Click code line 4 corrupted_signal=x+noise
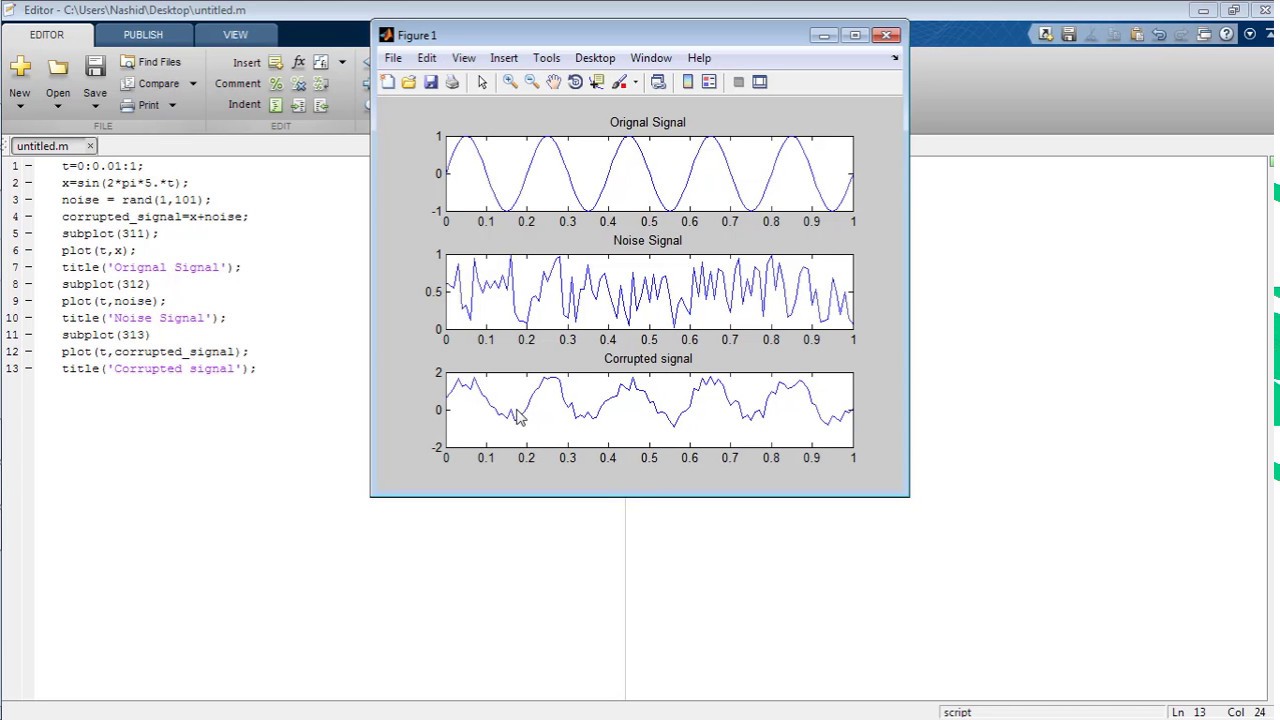Viewport: 1280px width, 720px height. [x=155, y=217]
